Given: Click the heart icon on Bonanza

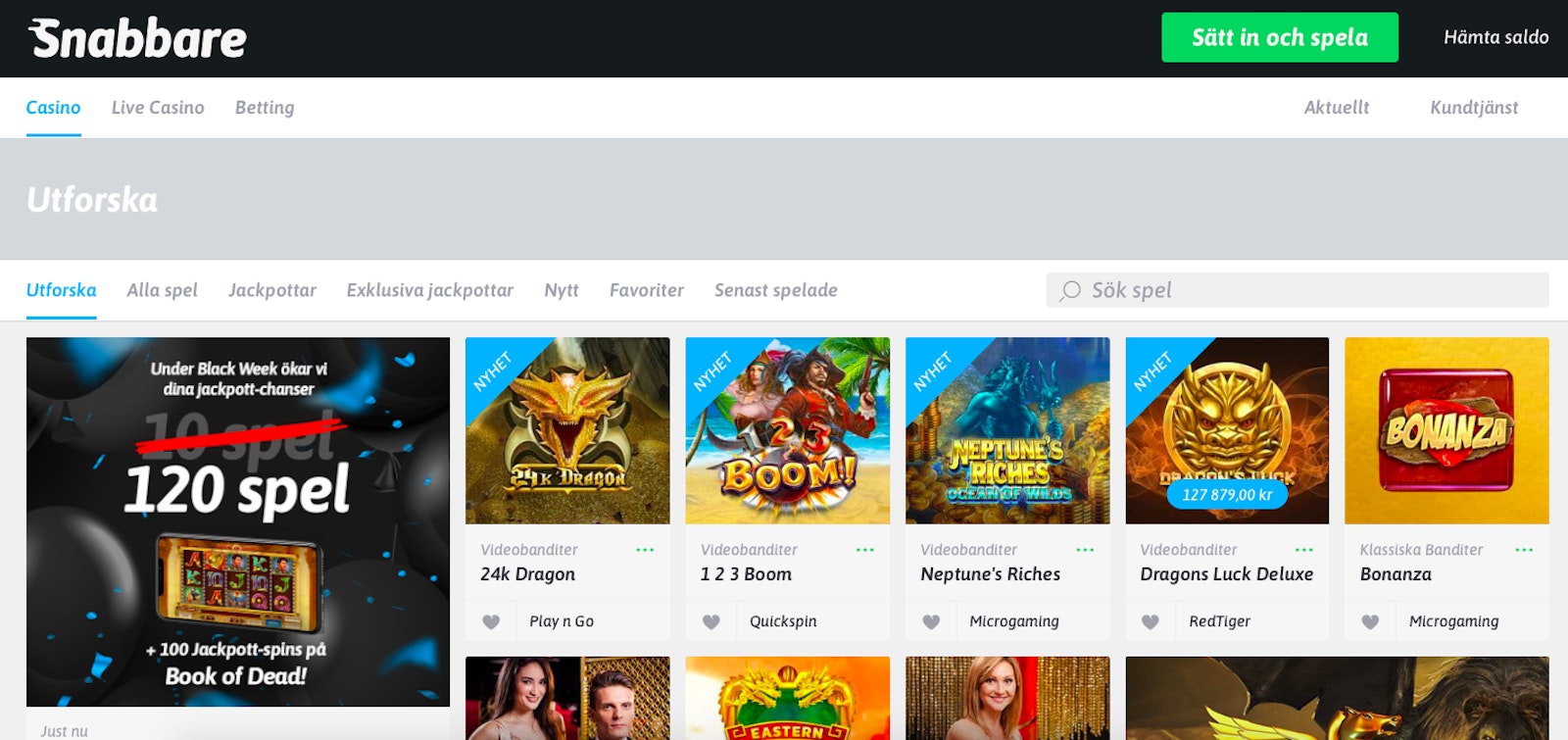Looking at the screenshot, I should click(x=1370, y=621).
